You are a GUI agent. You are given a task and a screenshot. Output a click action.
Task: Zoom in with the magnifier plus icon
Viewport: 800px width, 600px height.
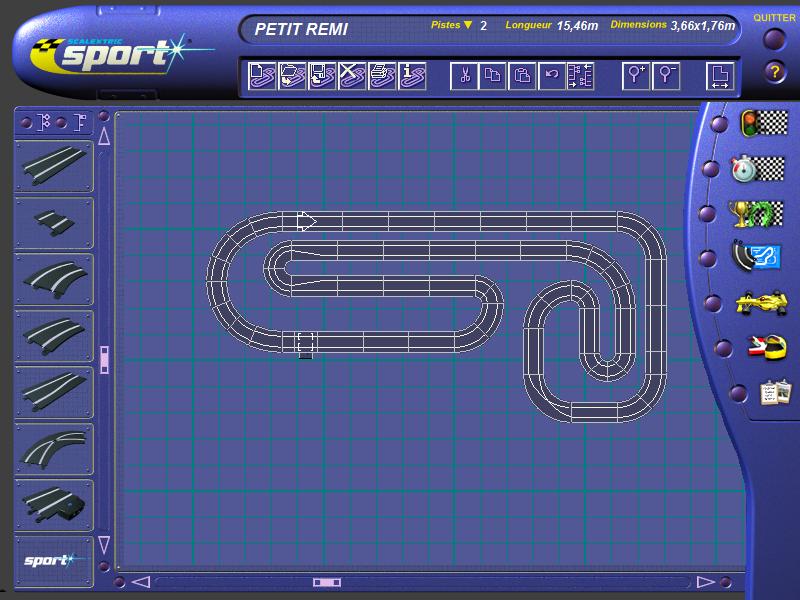coord(636,76)
